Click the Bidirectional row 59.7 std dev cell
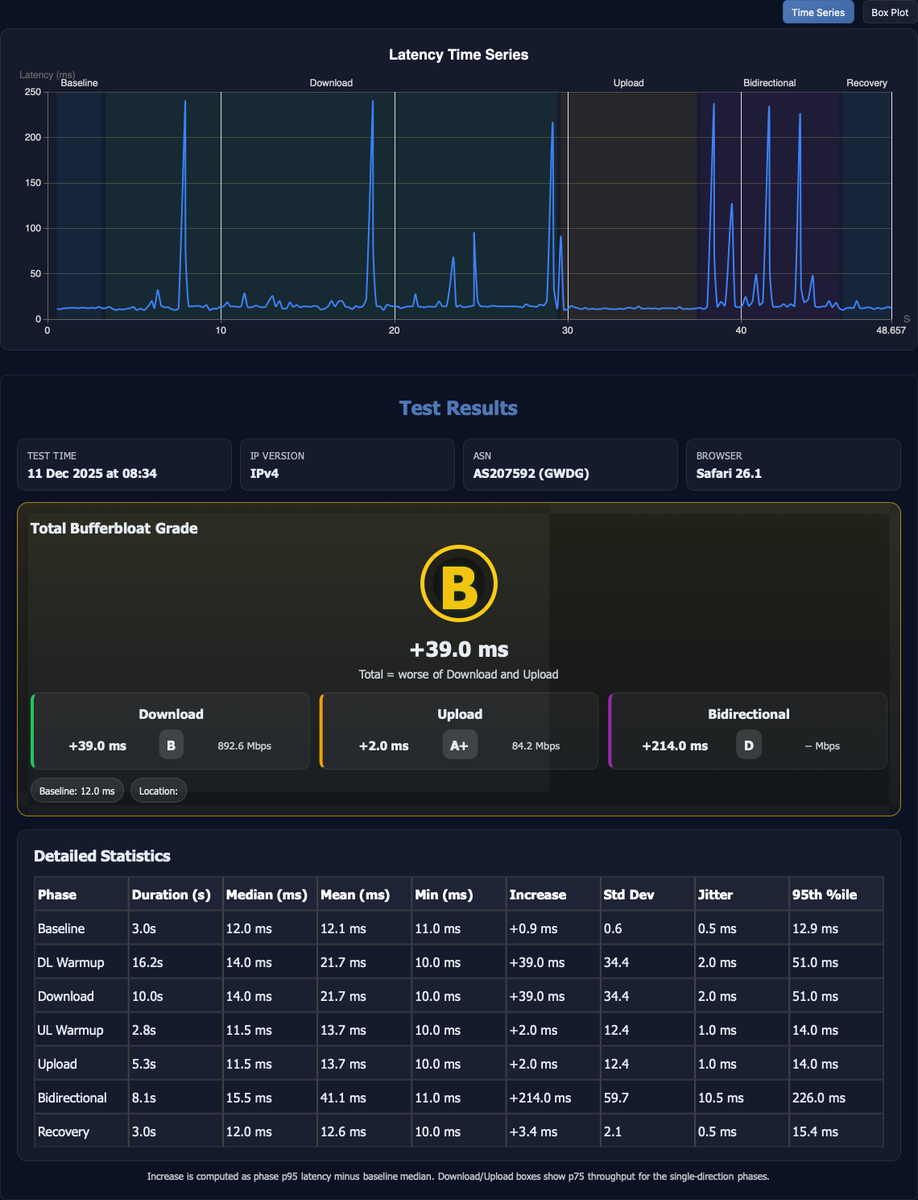 pyautogui.click(x=646, y=1098)
